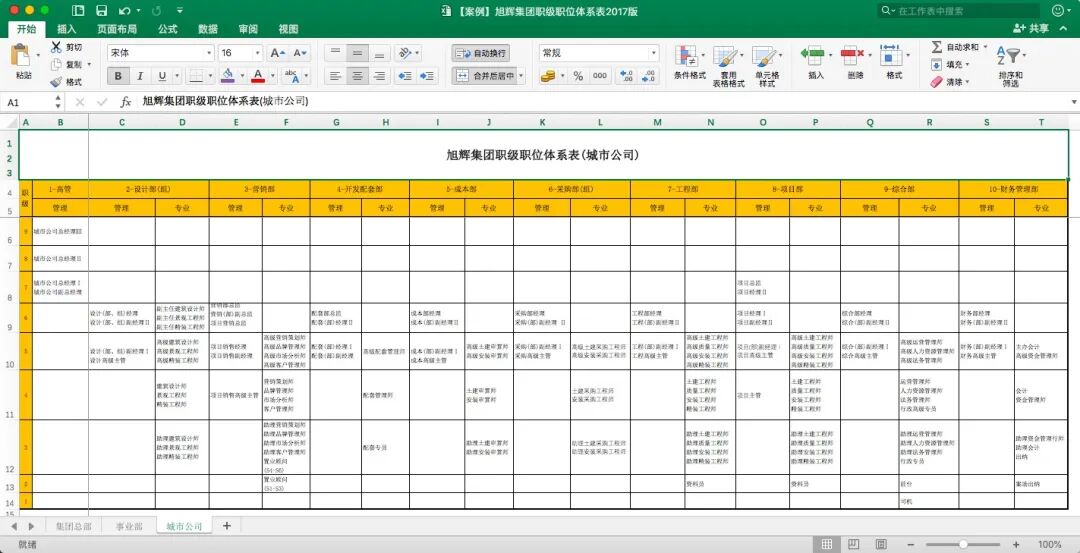Click the percent style icon
The image size is (1080, 553).
(579, 76)
